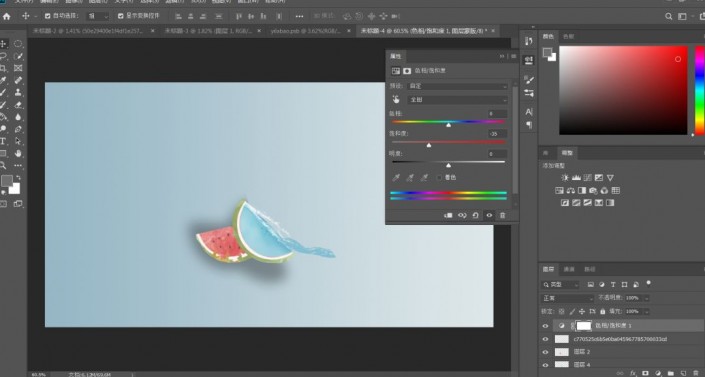Click the Lightness slider handle
705x377 pixels.
448,165
